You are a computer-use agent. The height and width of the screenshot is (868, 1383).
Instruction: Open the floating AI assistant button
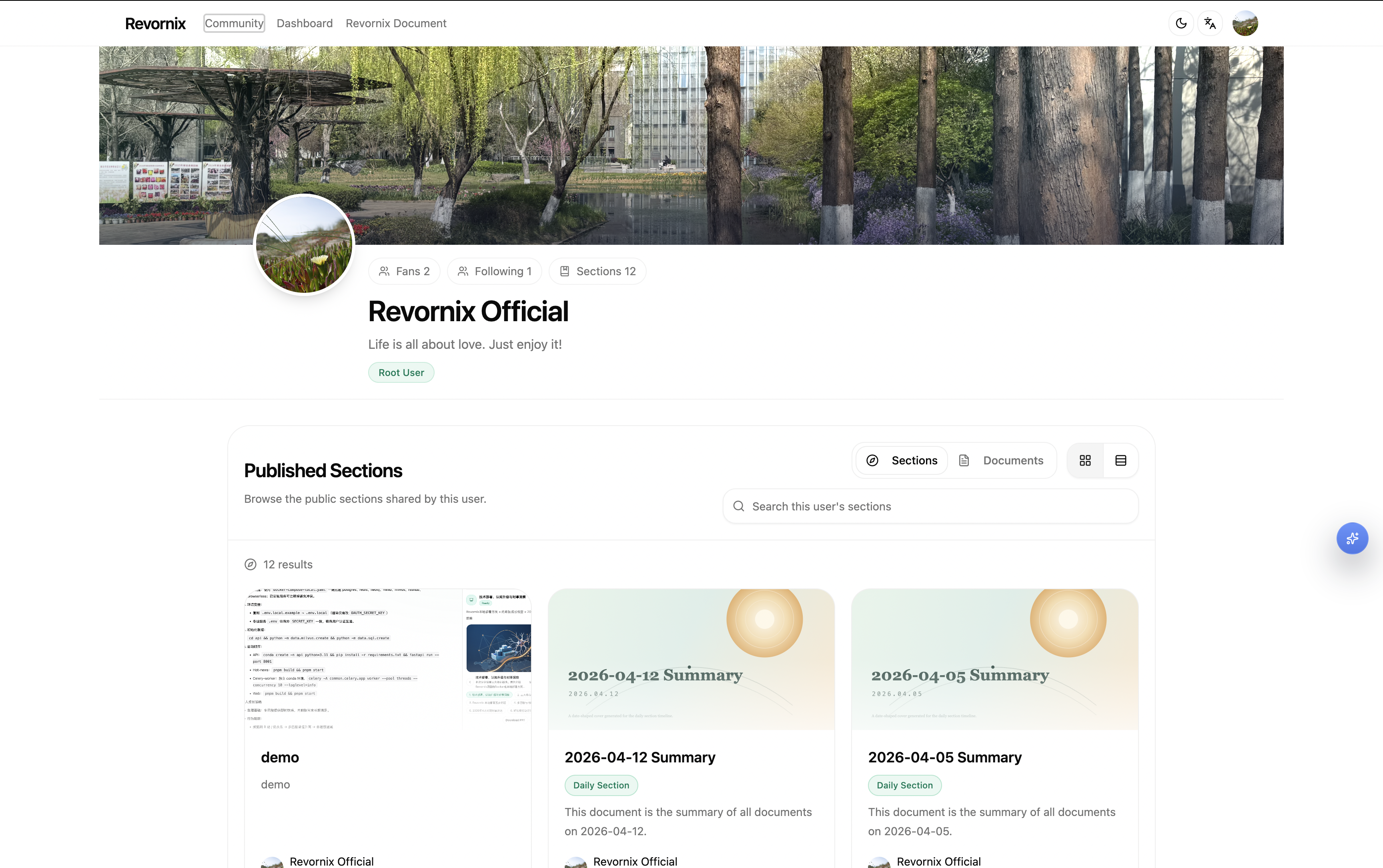1352,538
